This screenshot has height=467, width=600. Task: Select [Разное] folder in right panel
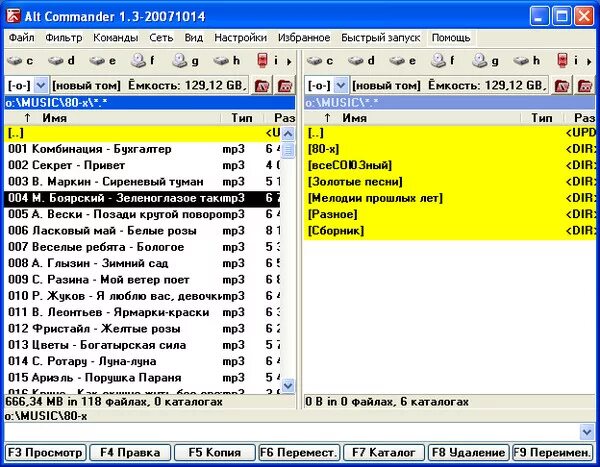coord(450,214)
